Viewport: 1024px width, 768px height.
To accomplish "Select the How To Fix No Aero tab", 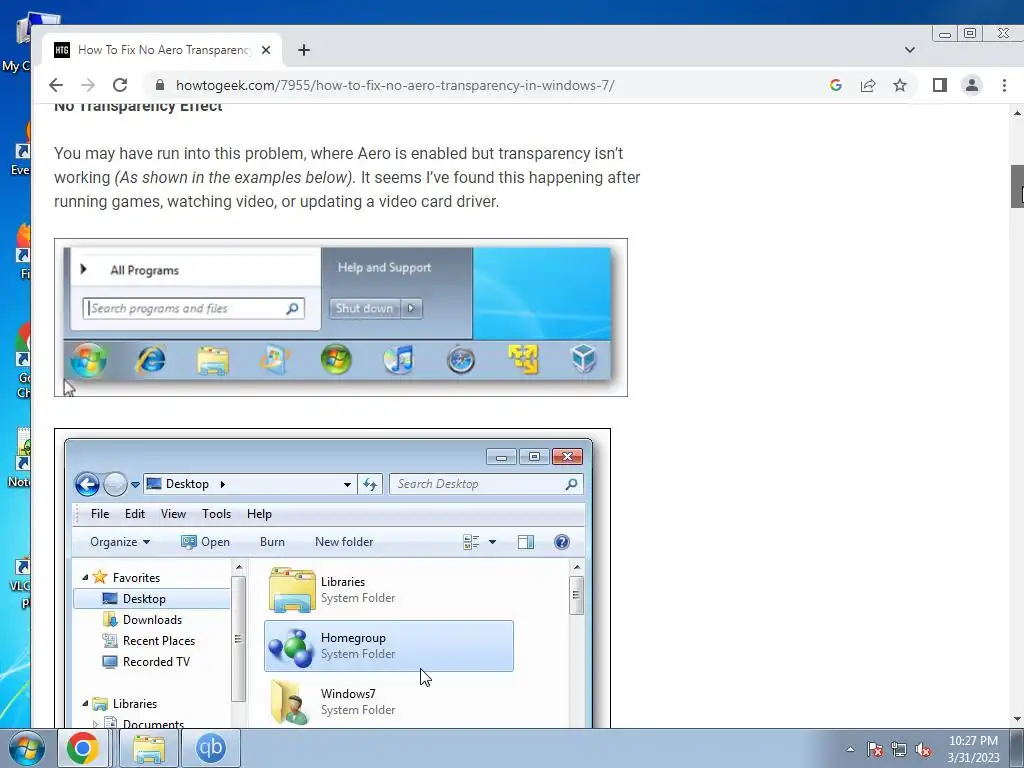I will 162,50.
